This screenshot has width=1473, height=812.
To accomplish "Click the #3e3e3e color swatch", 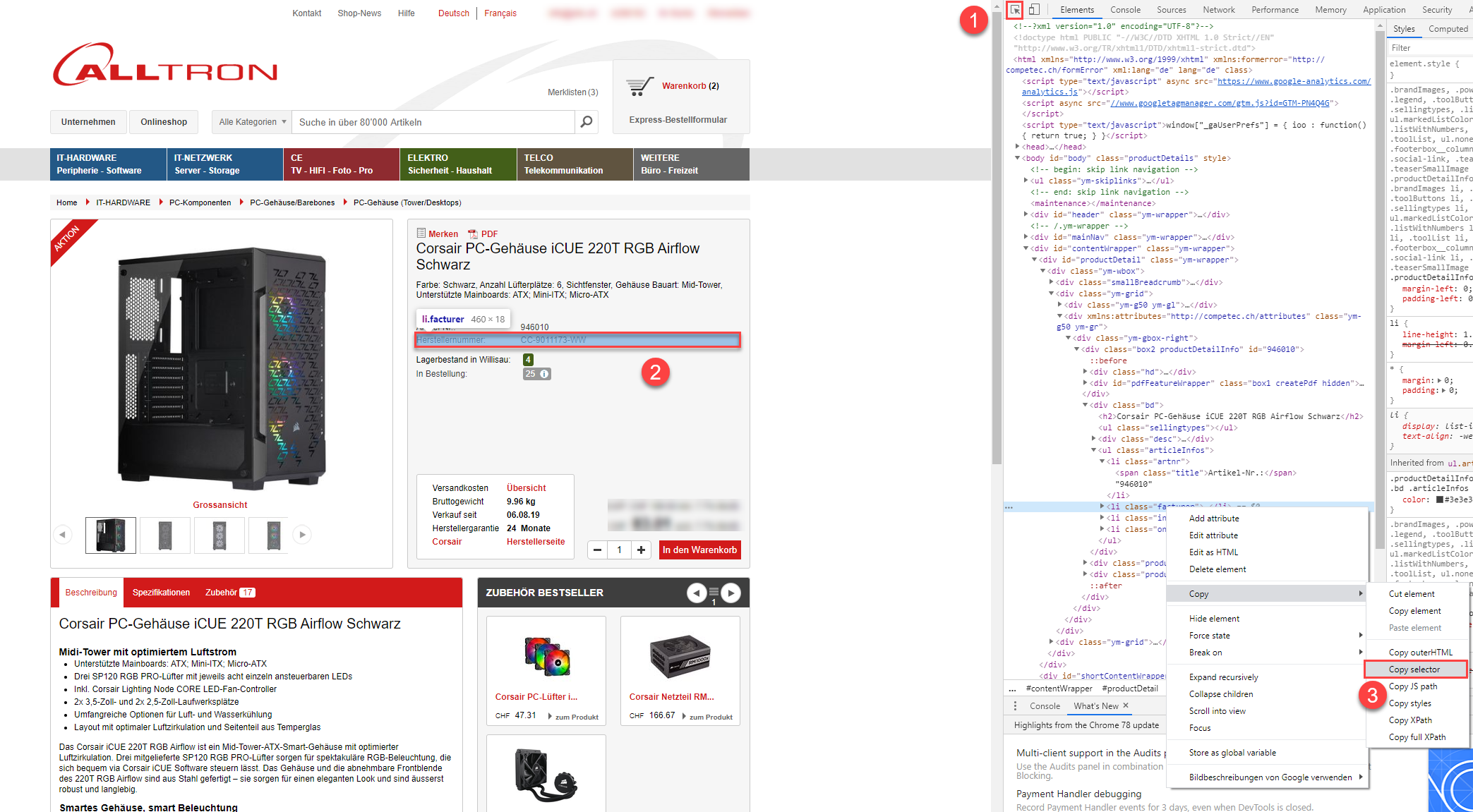I will pos(1440,499).
